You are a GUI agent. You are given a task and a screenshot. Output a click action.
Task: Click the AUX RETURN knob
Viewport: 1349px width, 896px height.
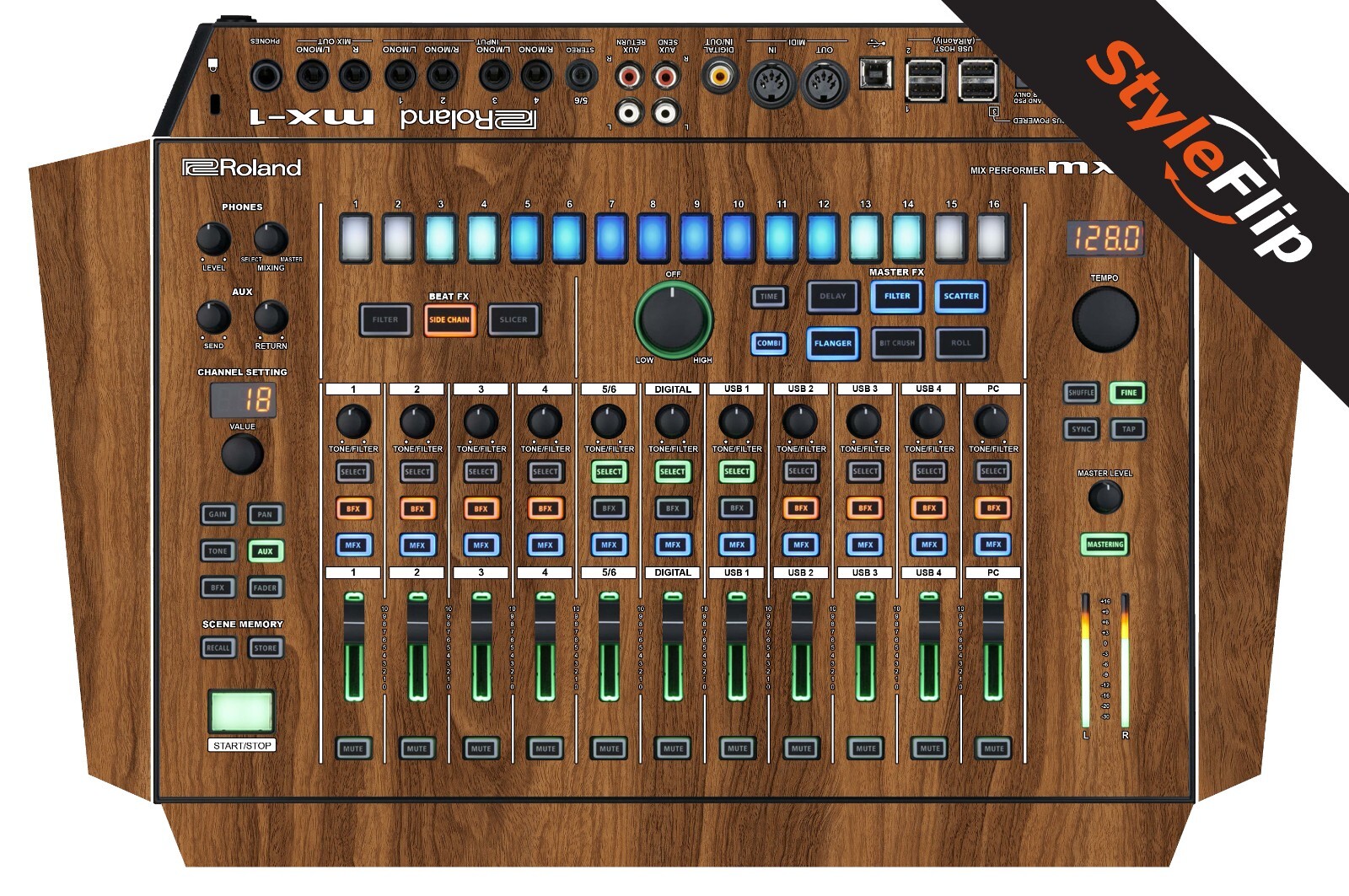271,318
